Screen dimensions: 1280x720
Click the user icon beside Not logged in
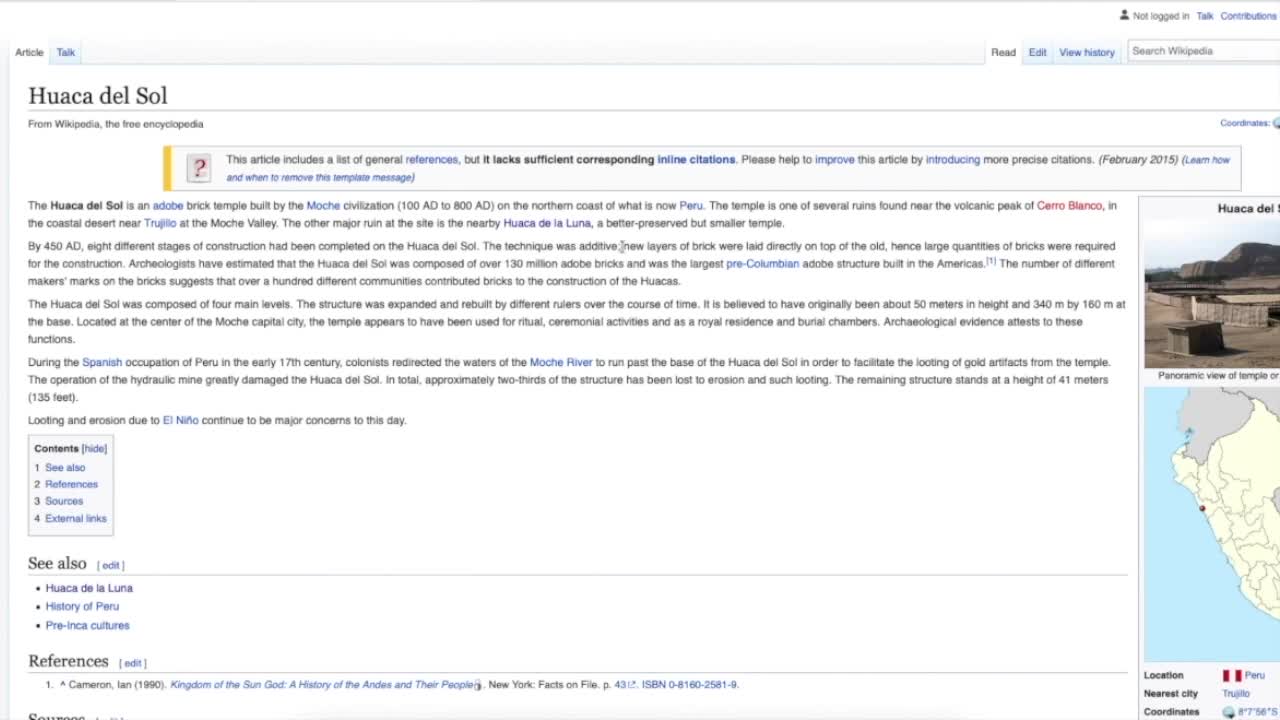[1124, 15]
